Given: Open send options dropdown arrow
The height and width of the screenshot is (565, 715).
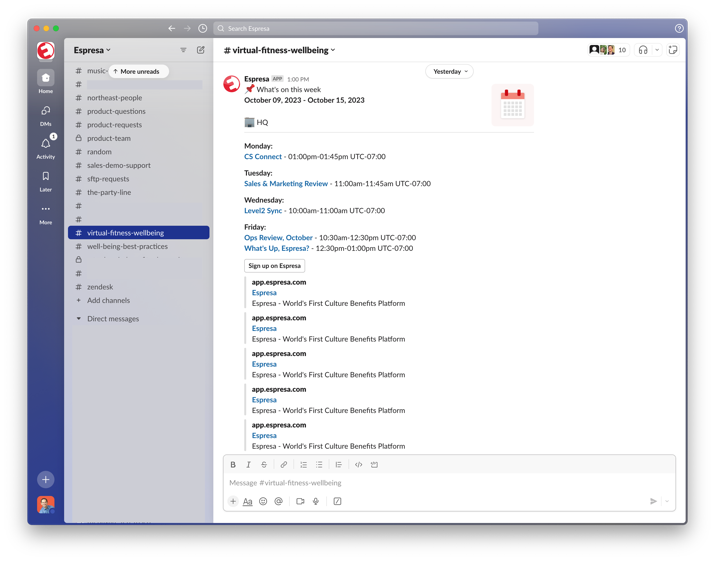Looking at the screenshot, I should click(x=667, y=501).
